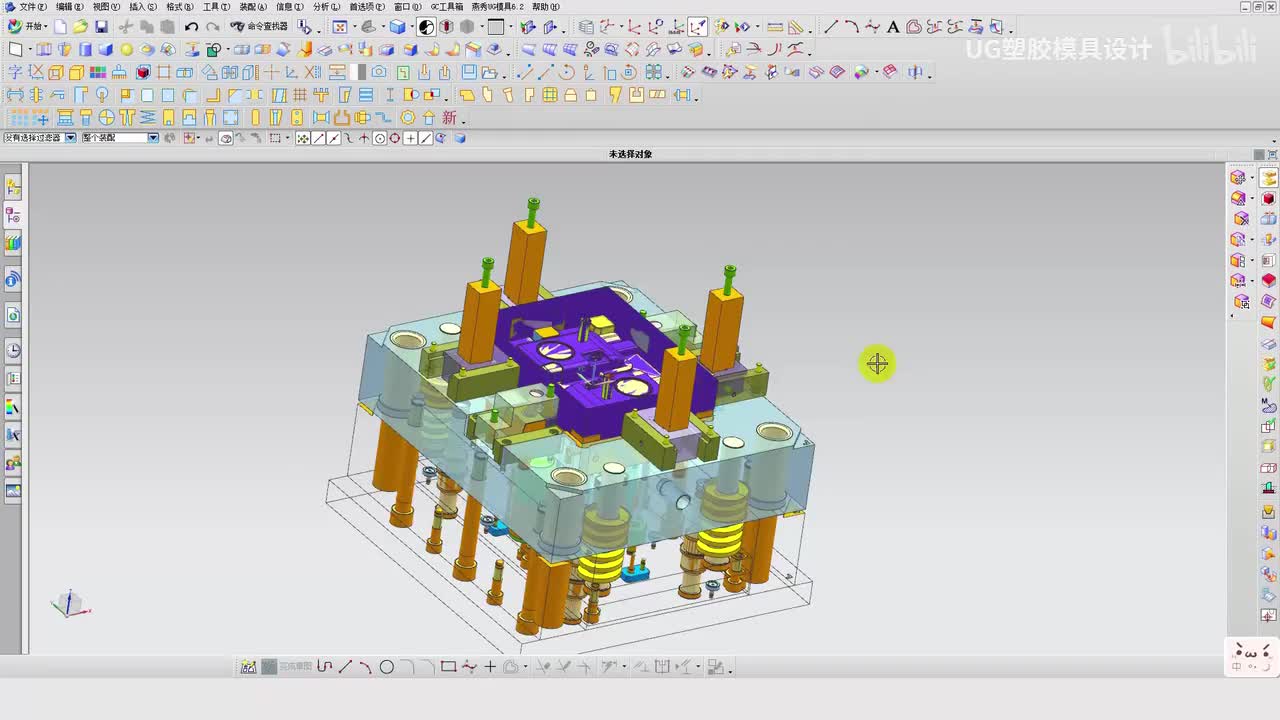Select the sketch Point plus tool in the bottom toolbar
1280x720 pixels.
pyautogui.click(x=490, y=667)
